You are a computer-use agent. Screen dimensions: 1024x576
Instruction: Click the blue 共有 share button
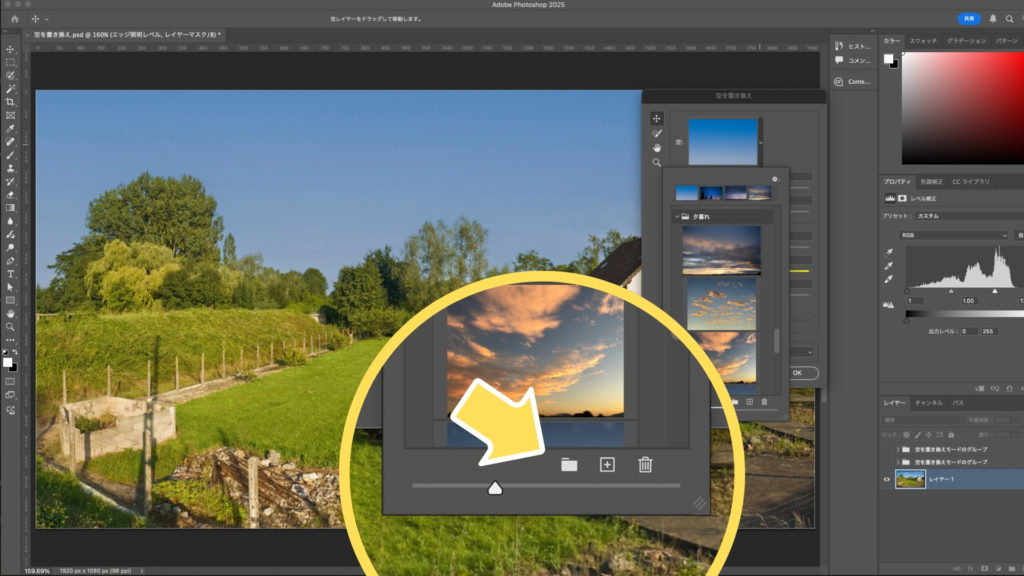click(x=969, y=19)
